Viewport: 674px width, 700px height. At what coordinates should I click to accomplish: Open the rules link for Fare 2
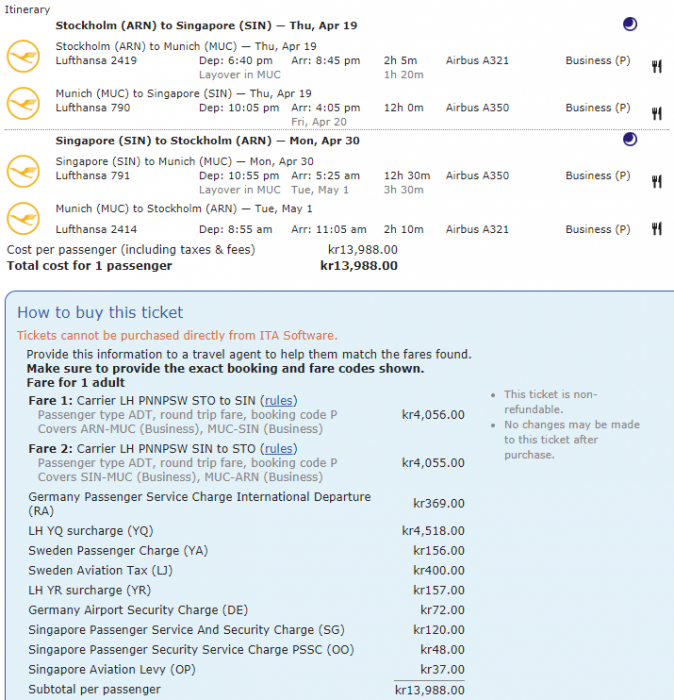point(279,449)
